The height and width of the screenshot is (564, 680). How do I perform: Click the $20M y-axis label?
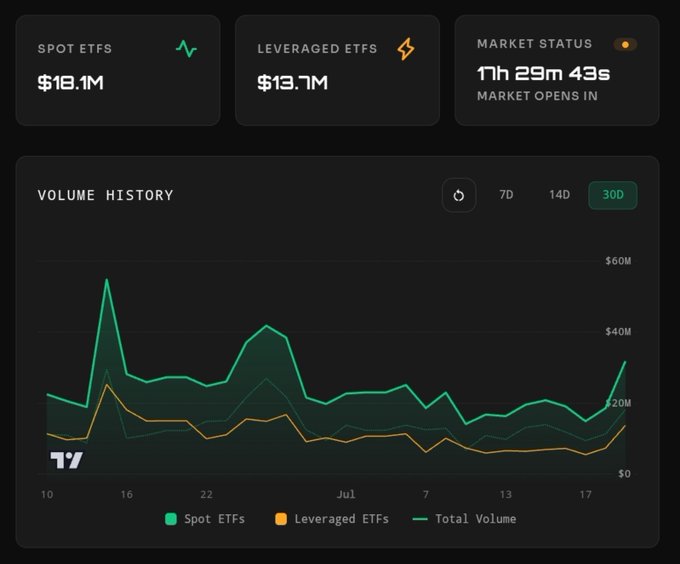(618, 403)
